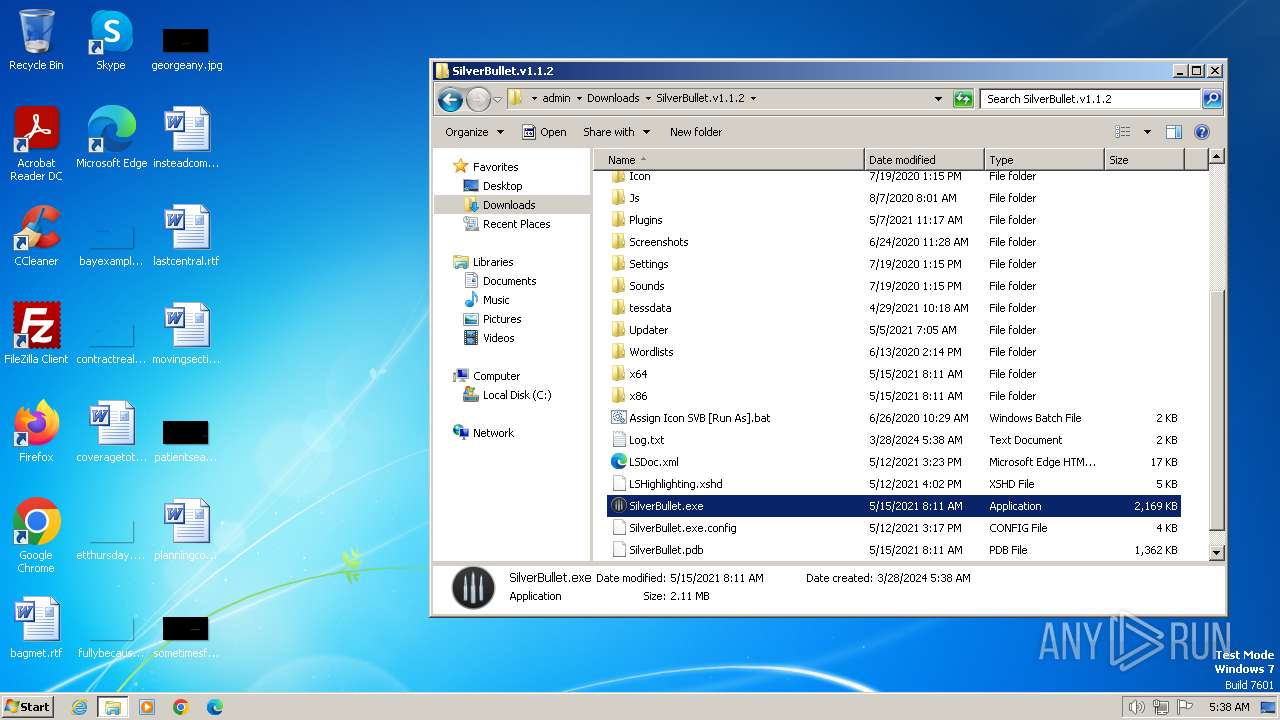Refresh the SilverBullet folder view

pyautogui.click(x=963, y=99)
